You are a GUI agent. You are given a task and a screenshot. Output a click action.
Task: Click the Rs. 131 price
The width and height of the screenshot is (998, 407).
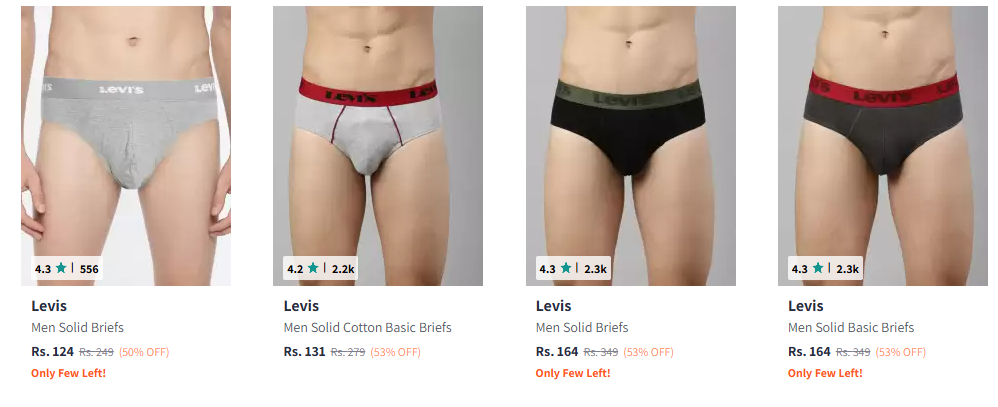[304, 352]
